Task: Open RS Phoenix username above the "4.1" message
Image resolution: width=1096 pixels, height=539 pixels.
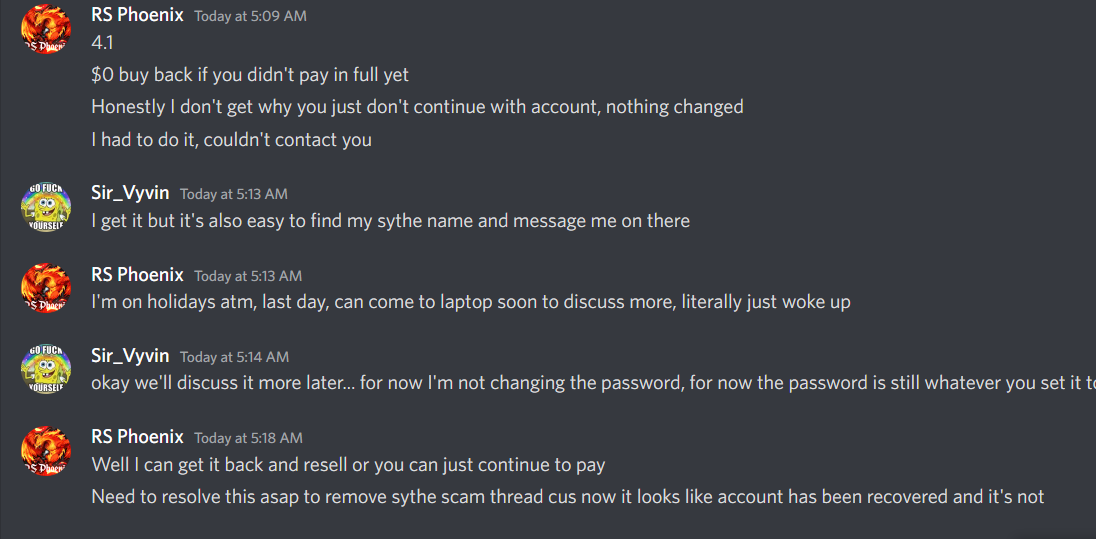Action: tap(137, 15)
